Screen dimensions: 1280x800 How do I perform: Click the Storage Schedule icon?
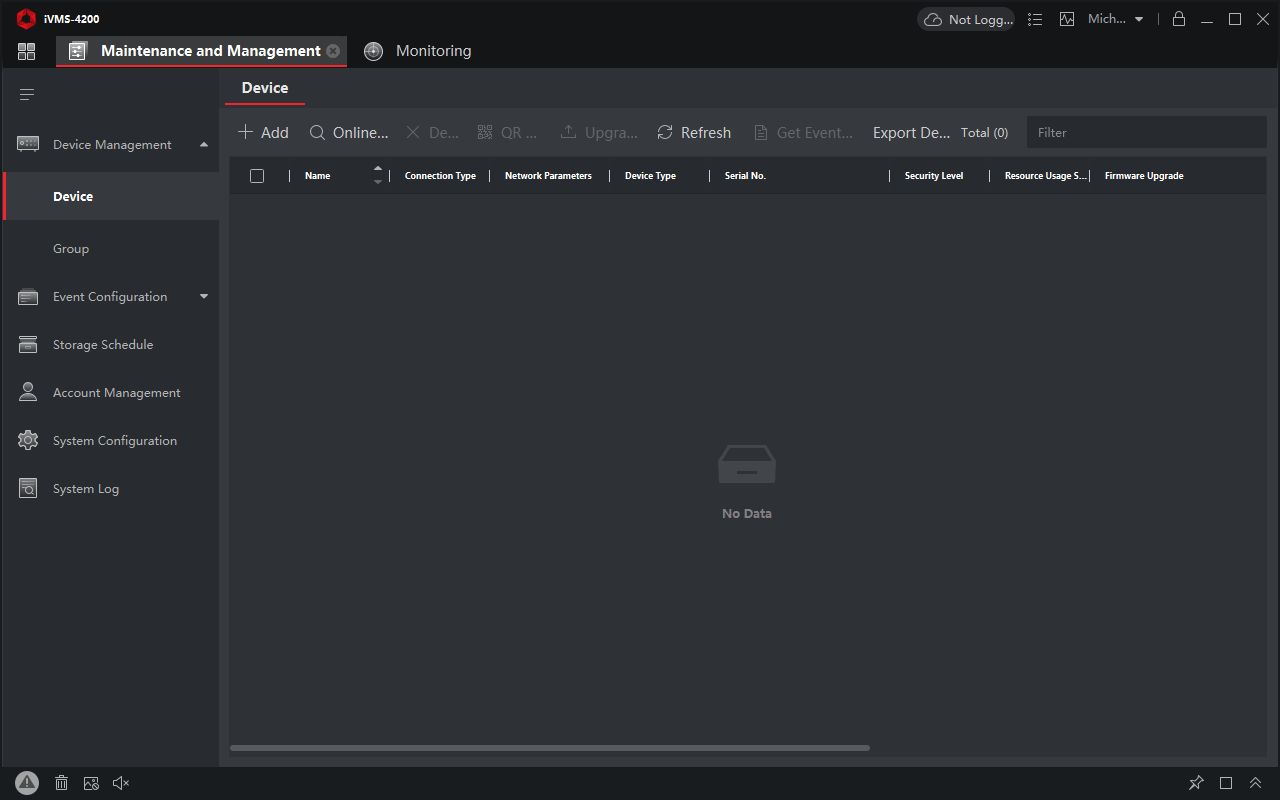click(x=28, y=345)
